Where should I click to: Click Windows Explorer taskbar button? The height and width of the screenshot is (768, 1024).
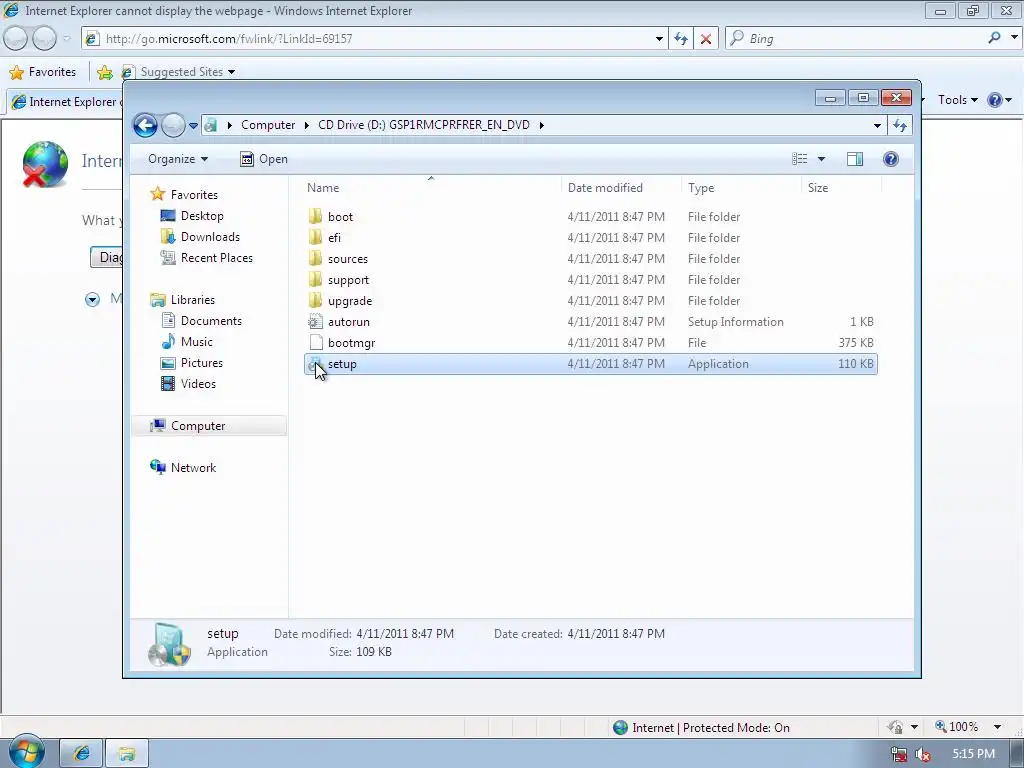pos(127,754)
